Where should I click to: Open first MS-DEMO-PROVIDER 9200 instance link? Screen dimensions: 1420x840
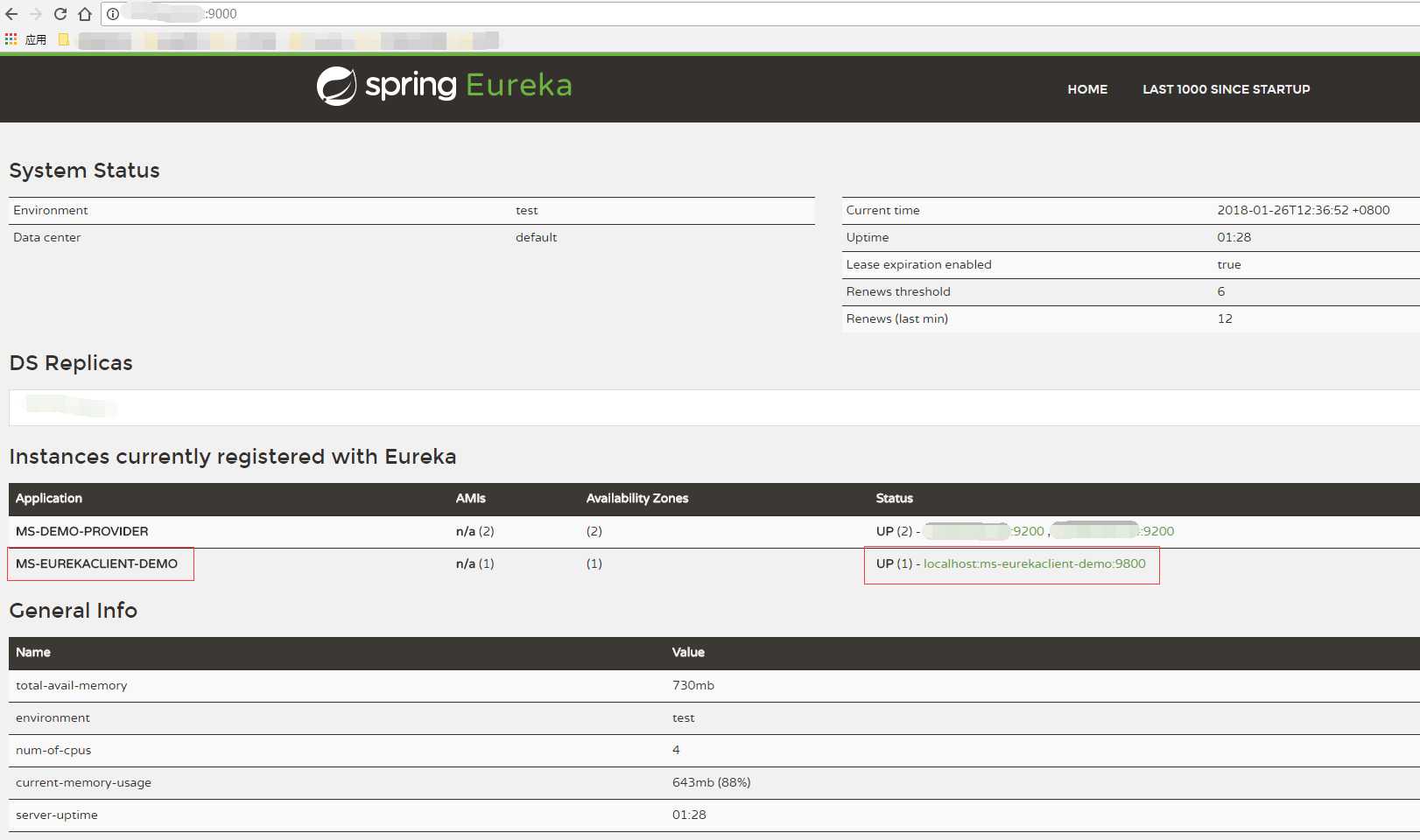pos(984,531)
